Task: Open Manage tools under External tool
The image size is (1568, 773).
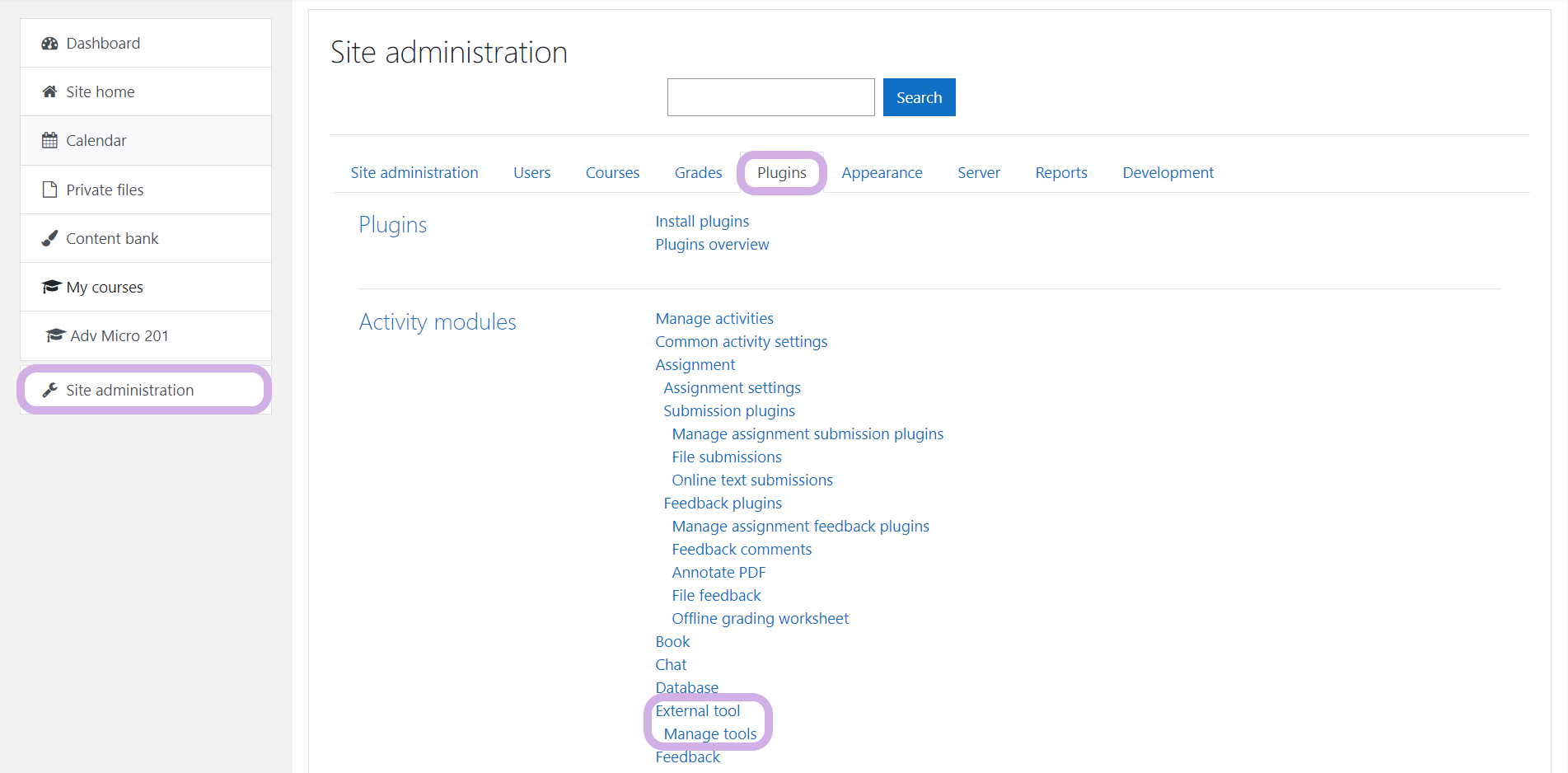Action: 709,734
